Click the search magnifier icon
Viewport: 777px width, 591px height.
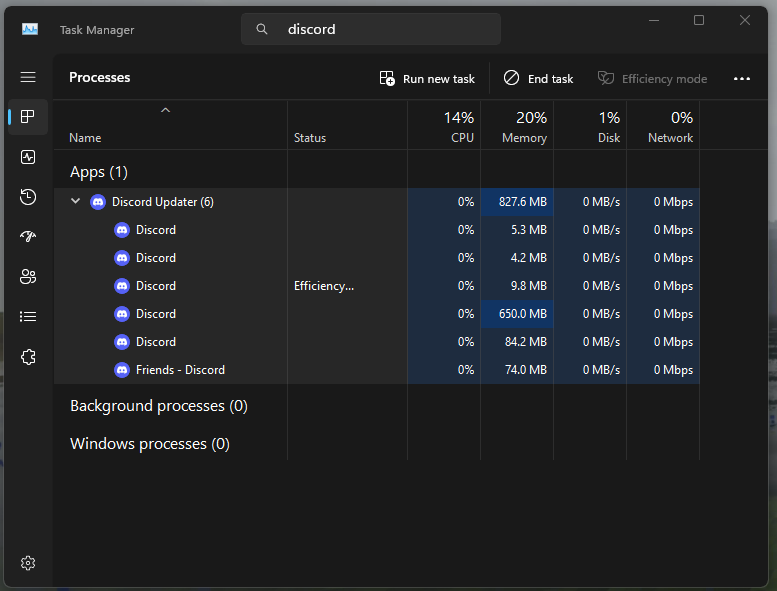coord(262,29)
